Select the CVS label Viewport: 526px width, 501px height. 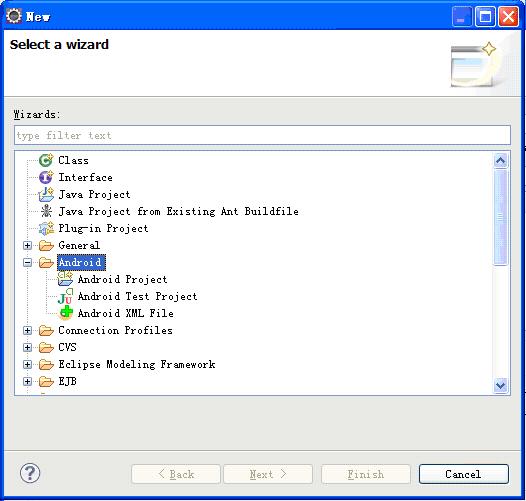[67, 347]
